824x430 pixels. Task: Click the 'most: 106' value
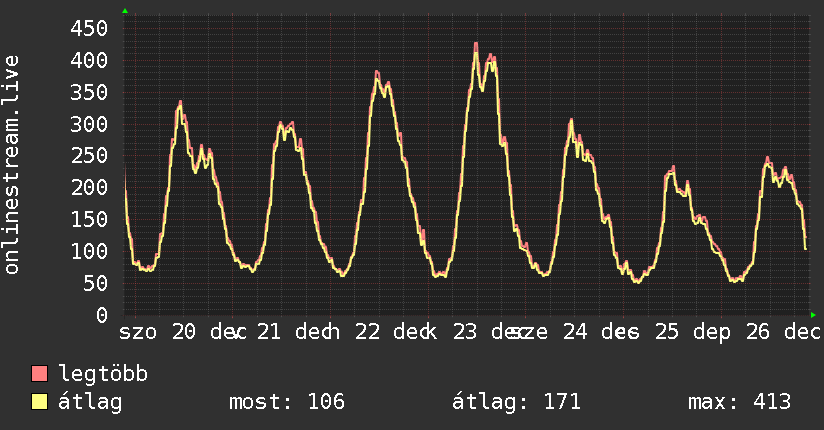coord(287,402)
